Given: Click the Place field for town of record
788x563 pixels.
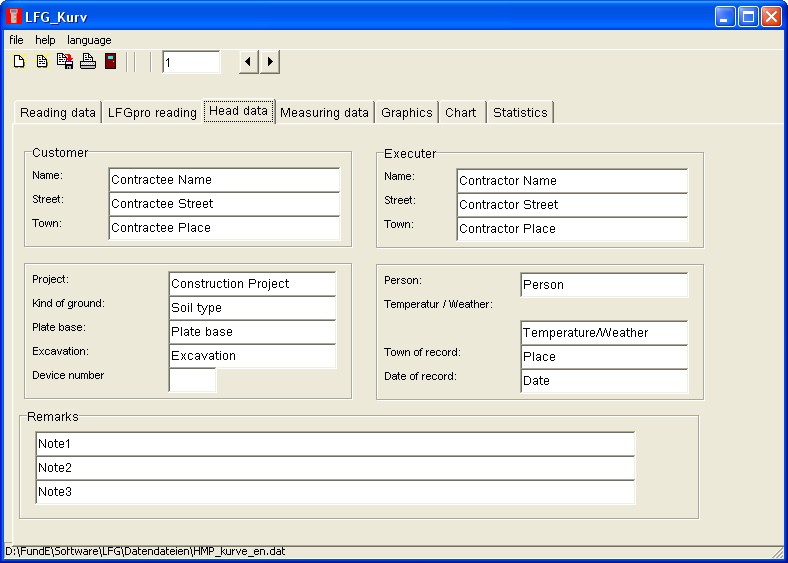Looking at the screenshot, I should pyautogui.click(x=604, y=357).
